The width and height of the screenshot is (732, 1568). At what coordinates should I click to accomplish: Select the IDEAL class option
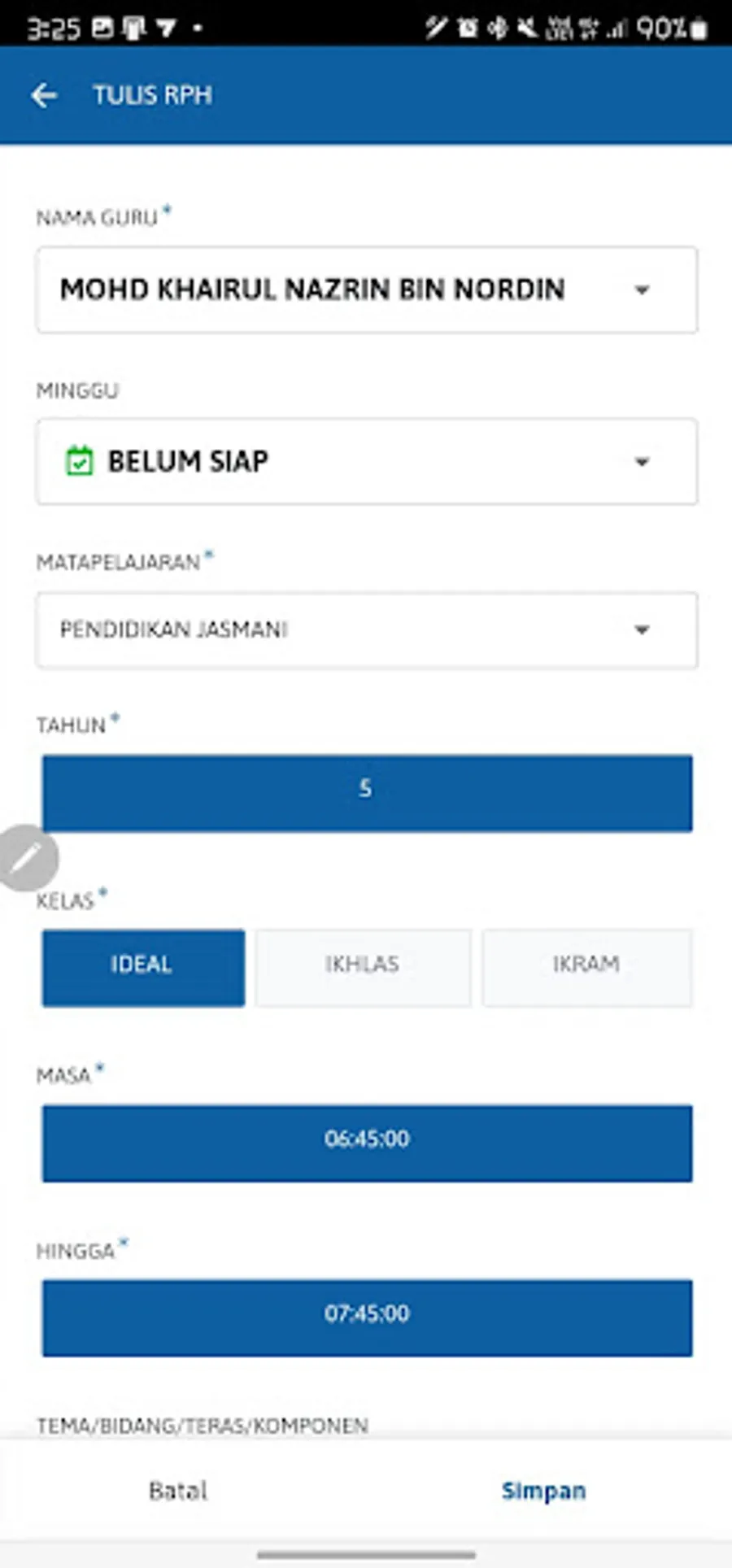point(143,967)
